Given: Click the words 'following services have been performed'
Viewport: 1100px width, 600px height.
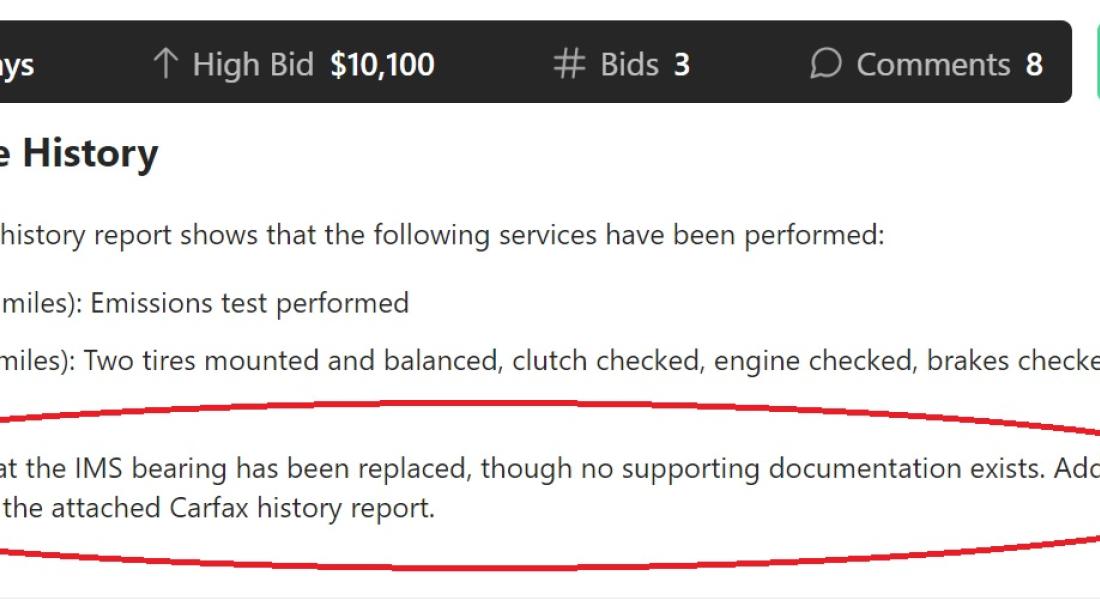Looking at the screenshot, I should point(629,234).
